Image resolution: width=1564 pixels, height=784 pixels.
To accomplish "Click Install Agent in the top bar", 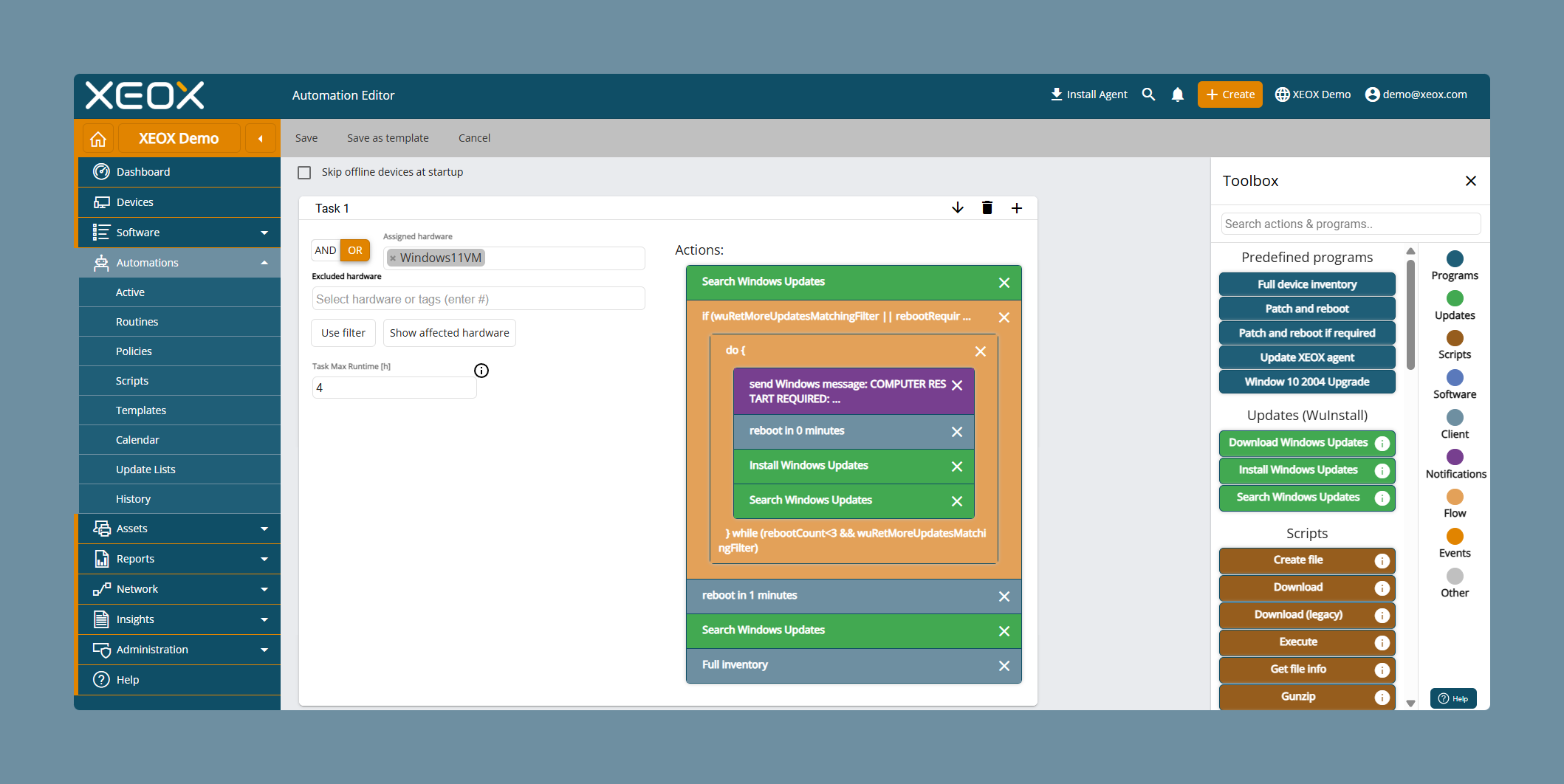I will [x=1088, y=94].
